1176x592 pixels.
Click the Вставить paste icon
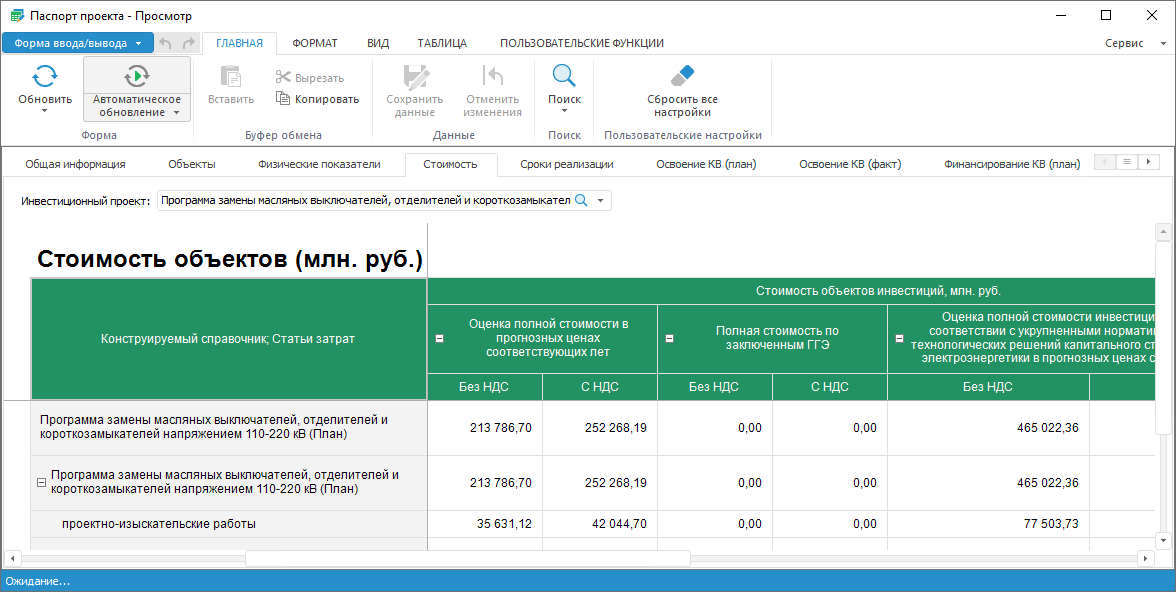(x=230, y=77)
